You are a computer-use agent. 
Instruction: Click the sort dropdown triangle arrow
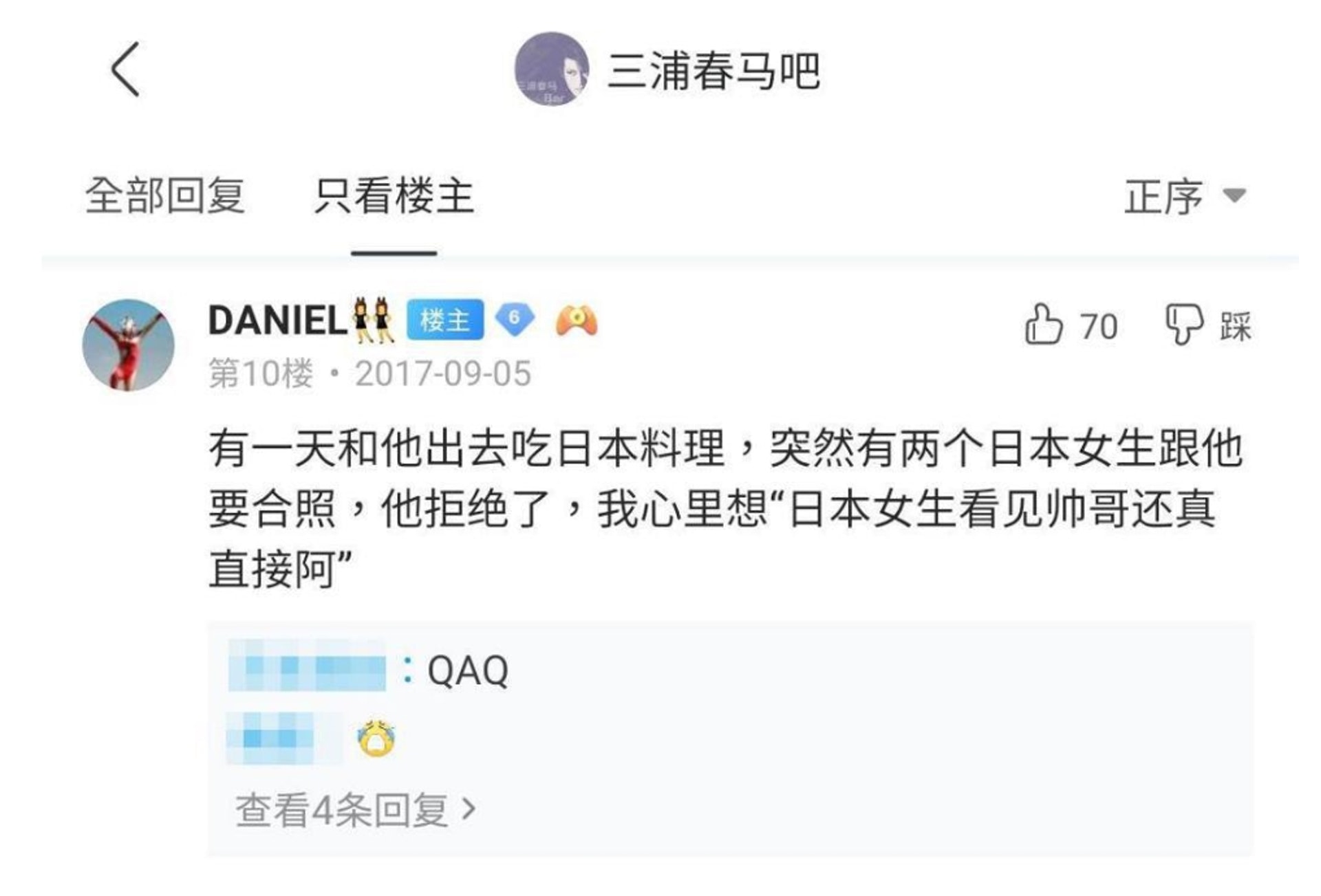1234,197
